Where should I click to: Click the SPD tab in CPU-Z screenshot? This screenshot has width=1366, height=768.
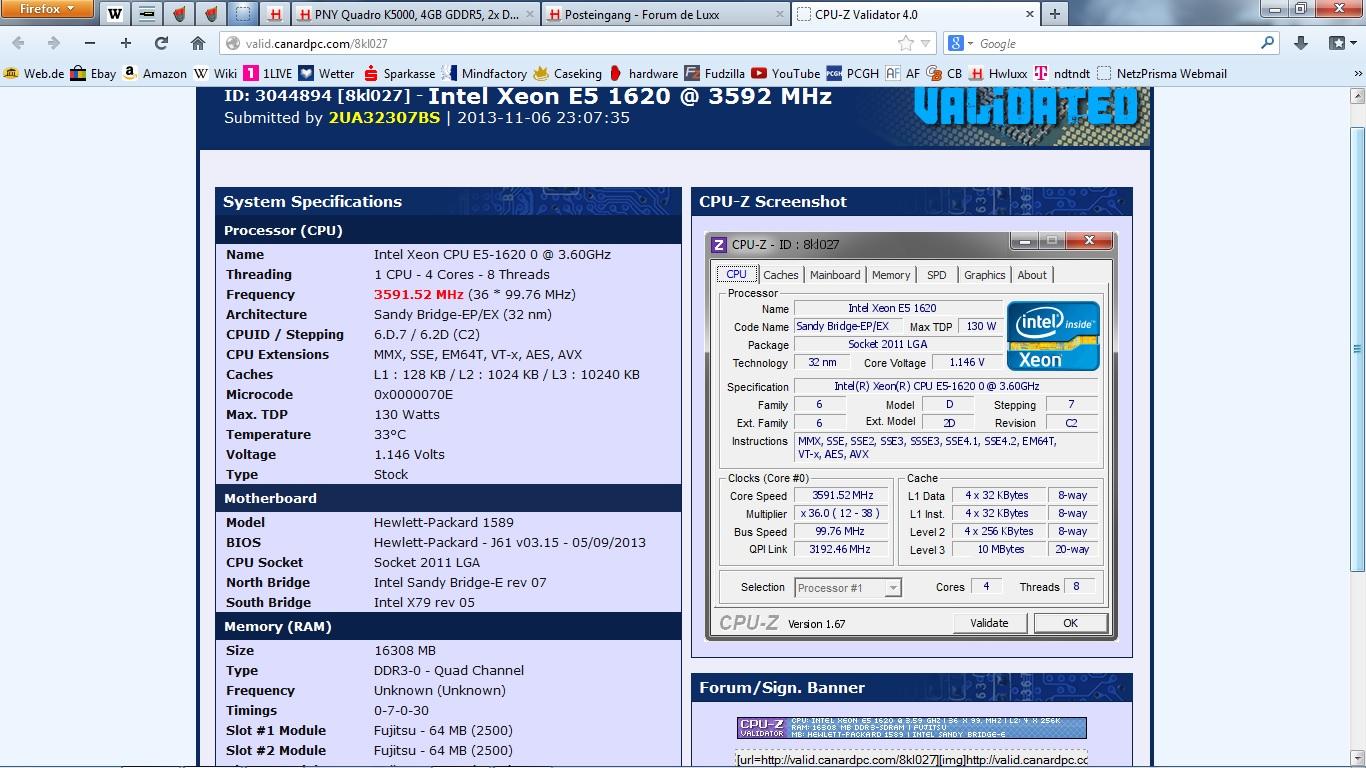click(937, 275)
